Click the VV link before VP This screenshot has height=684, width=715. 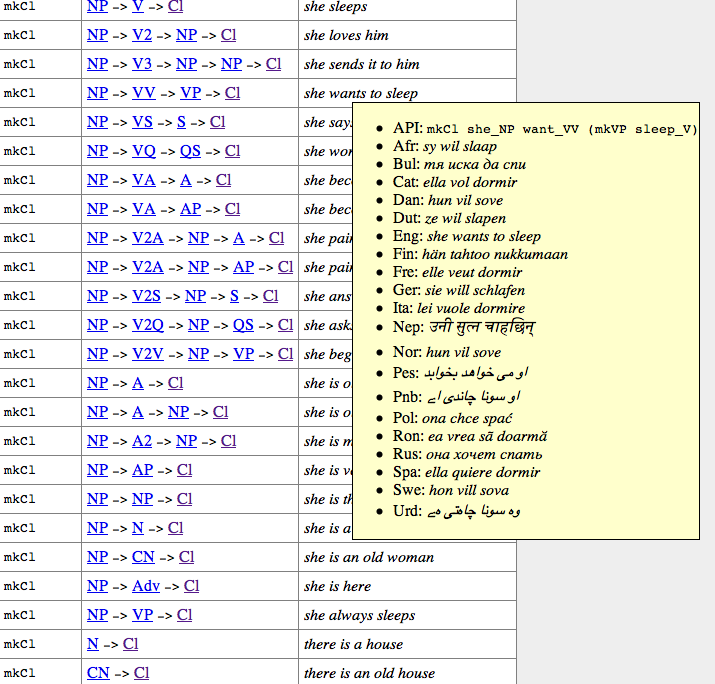coord(145,93)
